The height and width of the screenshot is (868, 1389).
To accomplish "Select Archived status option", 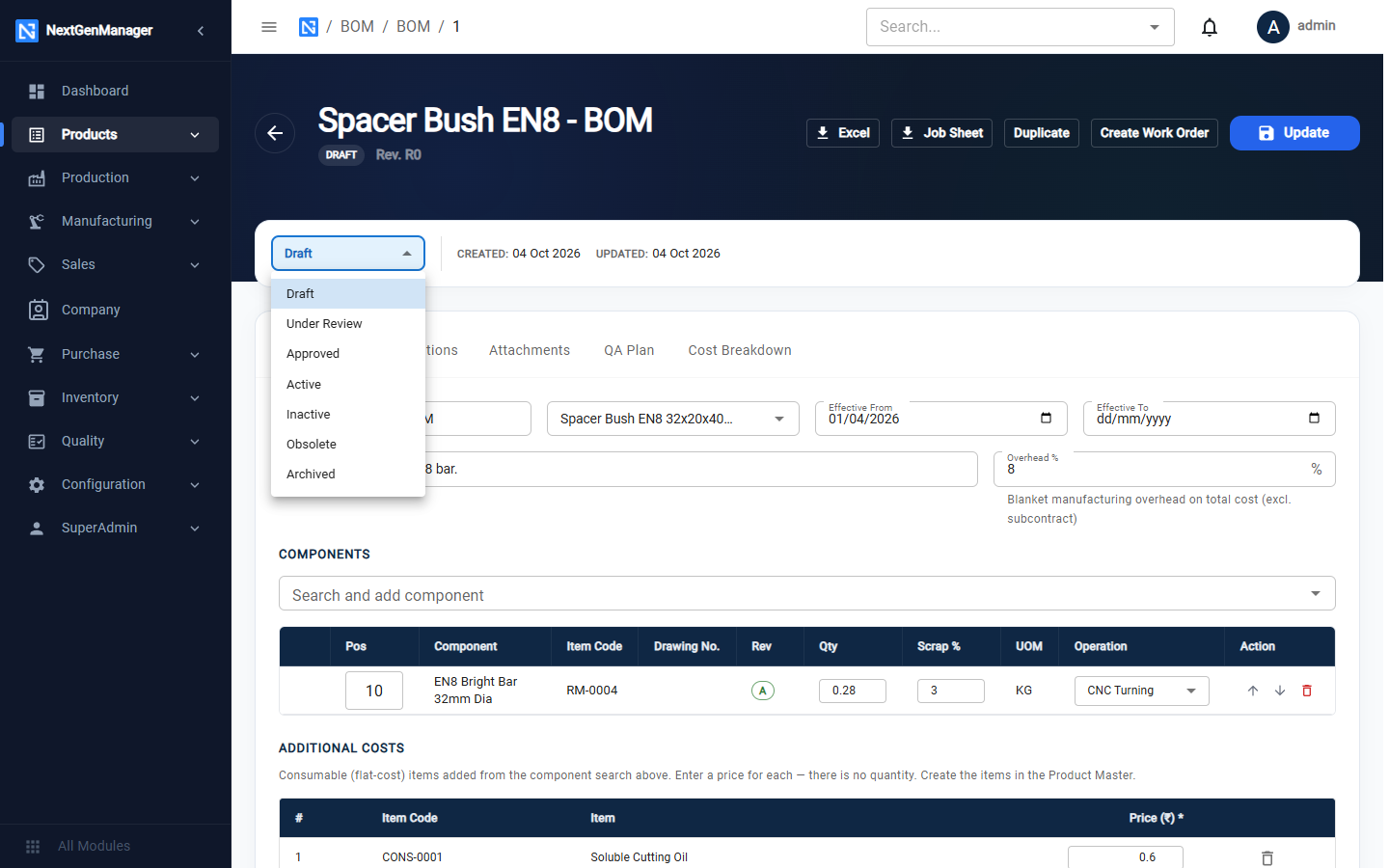I will pos(348,475).
